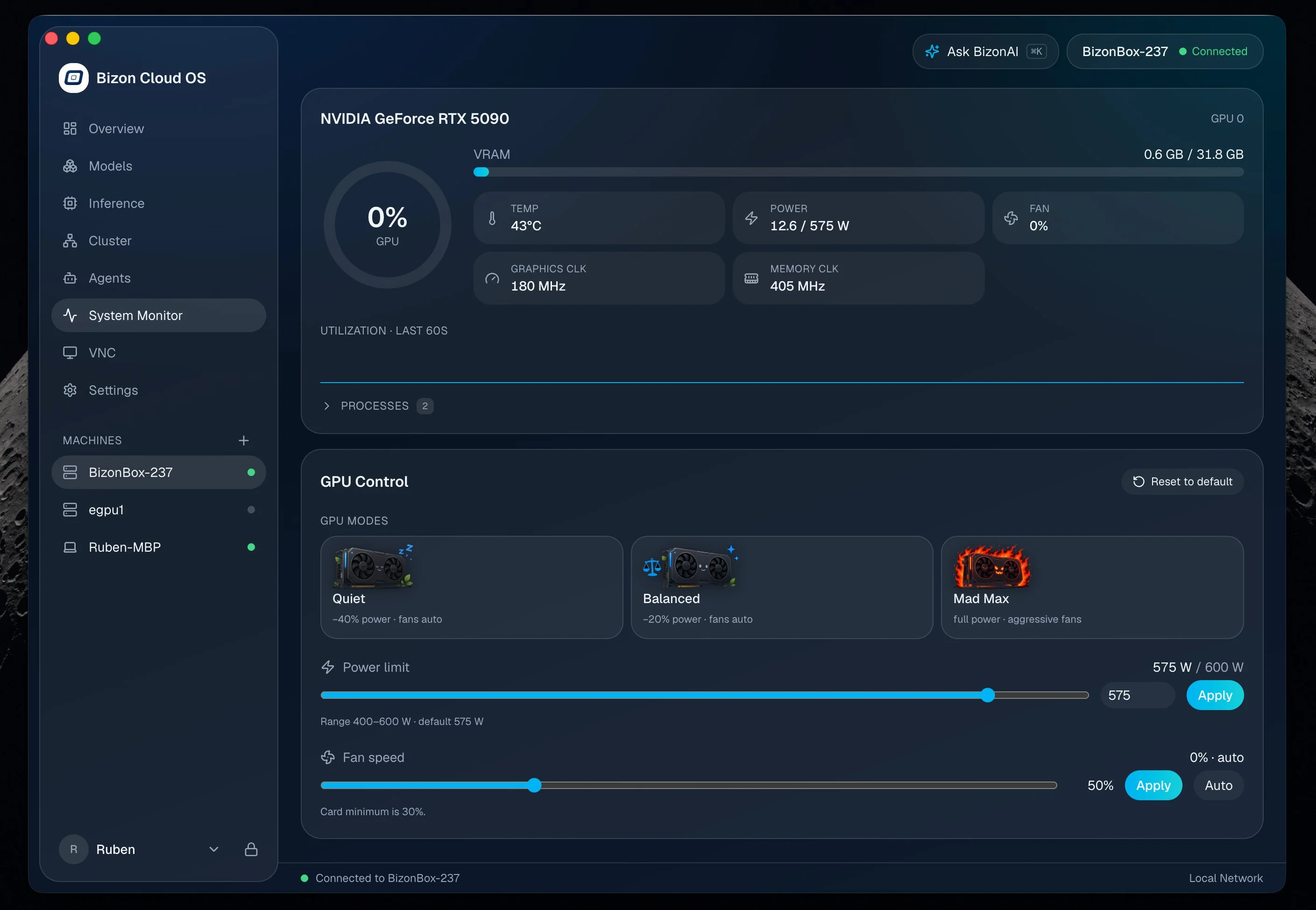Click the gauge icon in GRAPHICS CLK tile
The height and width of the screenshot is (910, 1316).
(492, 278)
